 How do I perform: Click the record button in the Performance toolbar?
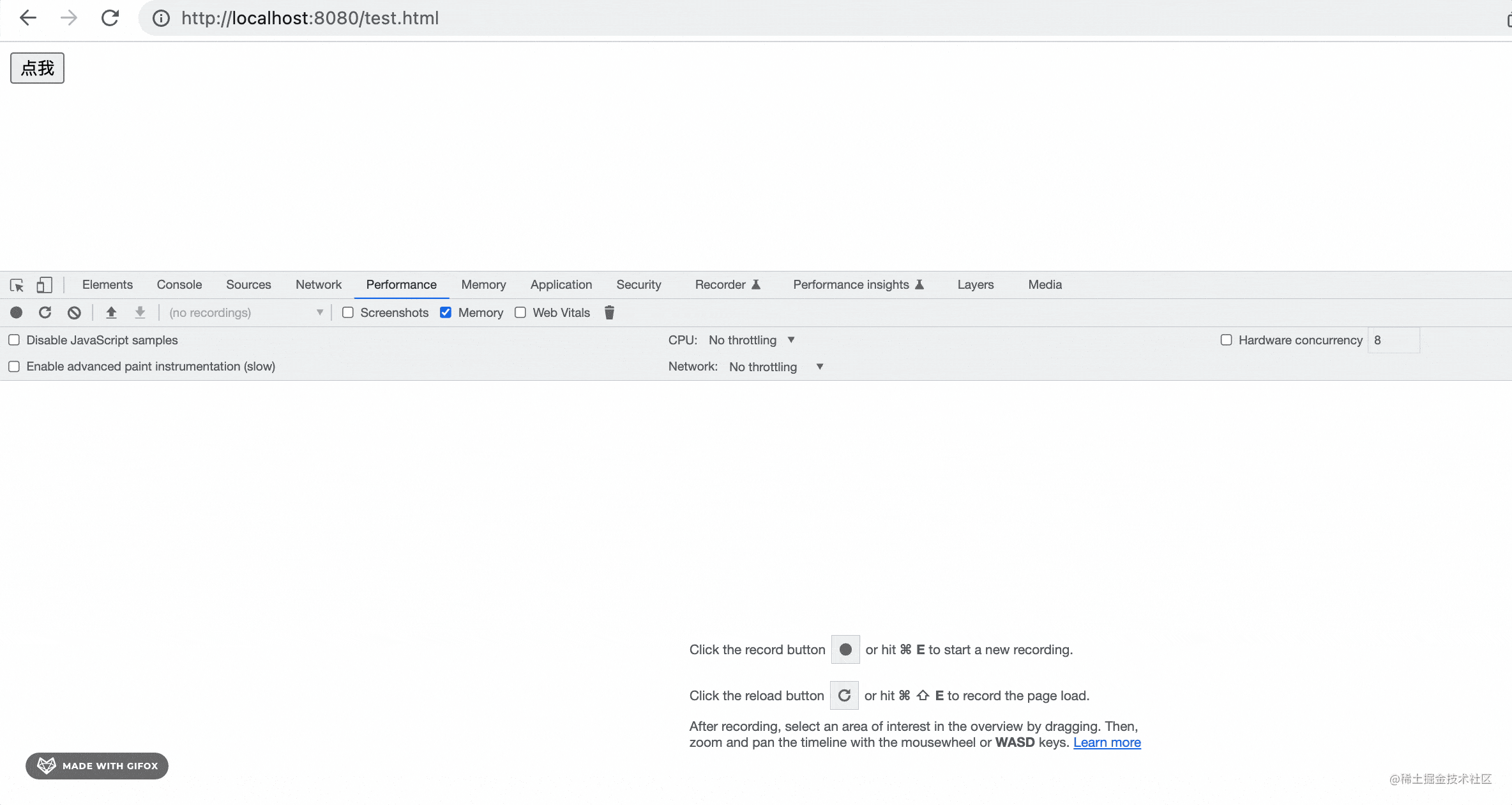(17, 312)
